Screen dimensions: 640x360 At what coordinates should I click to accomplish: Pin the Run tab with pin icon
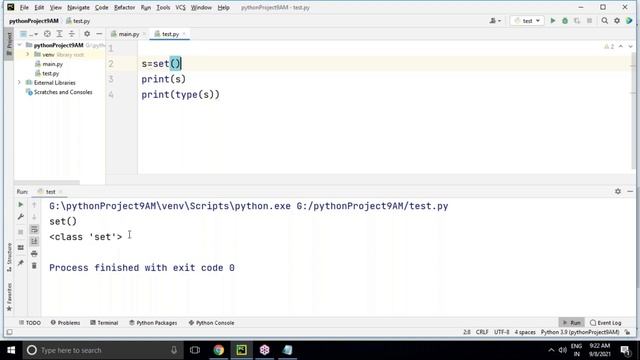click(20, 263)
